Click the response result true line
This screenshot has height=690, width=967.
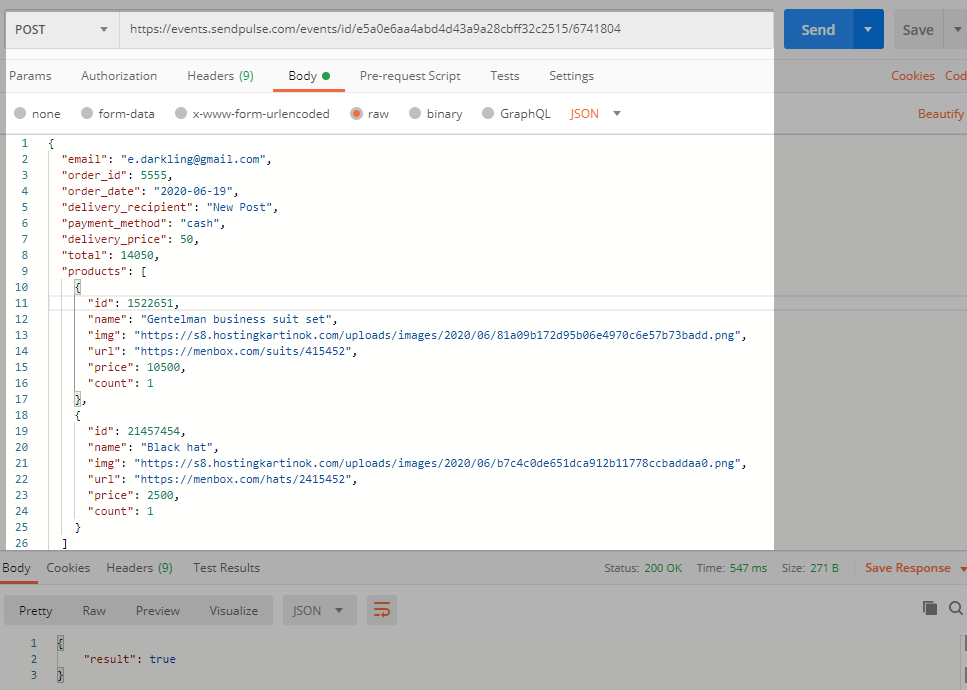(130, 659)
